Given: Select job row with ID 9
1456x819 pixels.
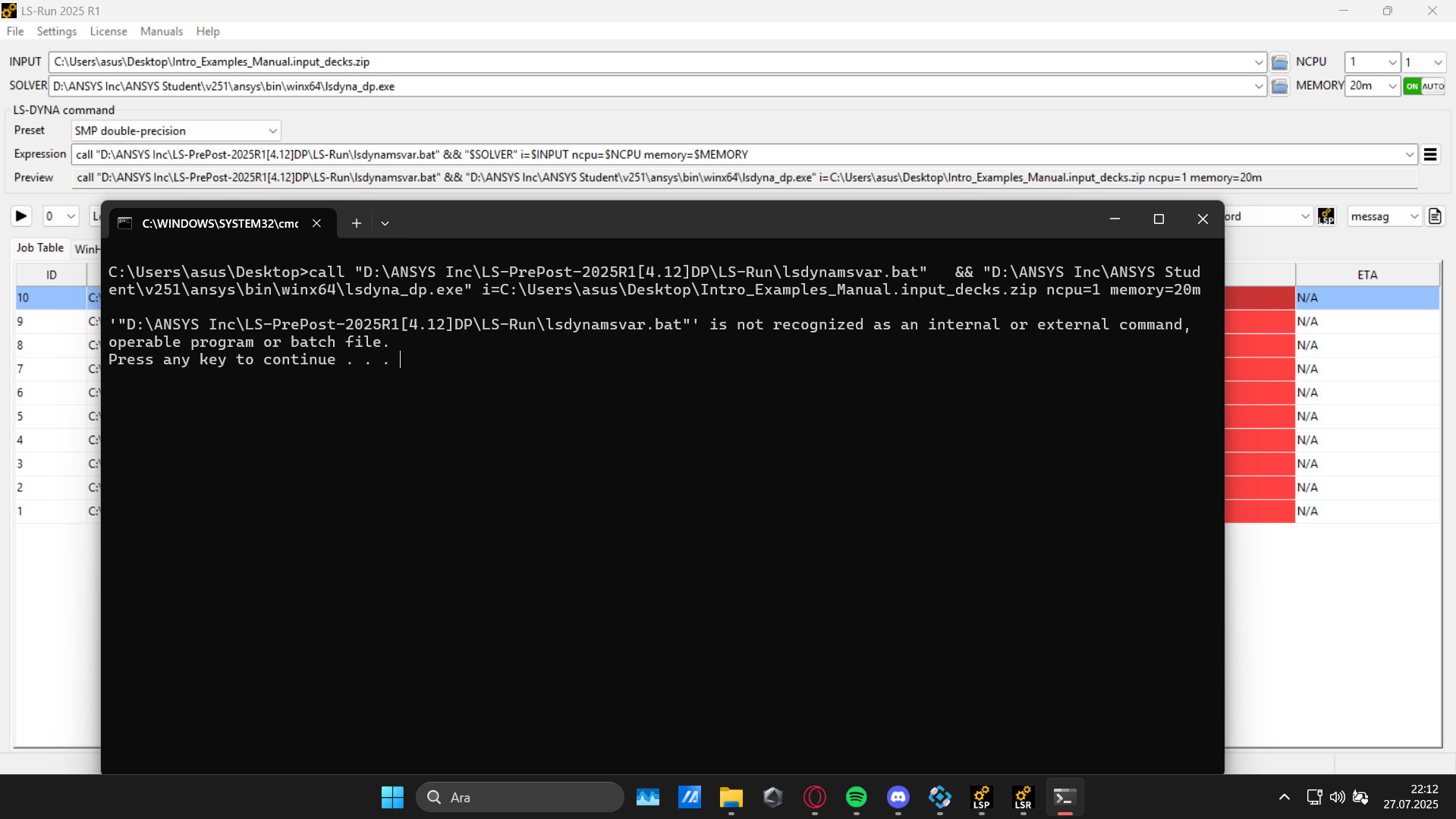Looking at the screenshot, I should click(51, 322).
